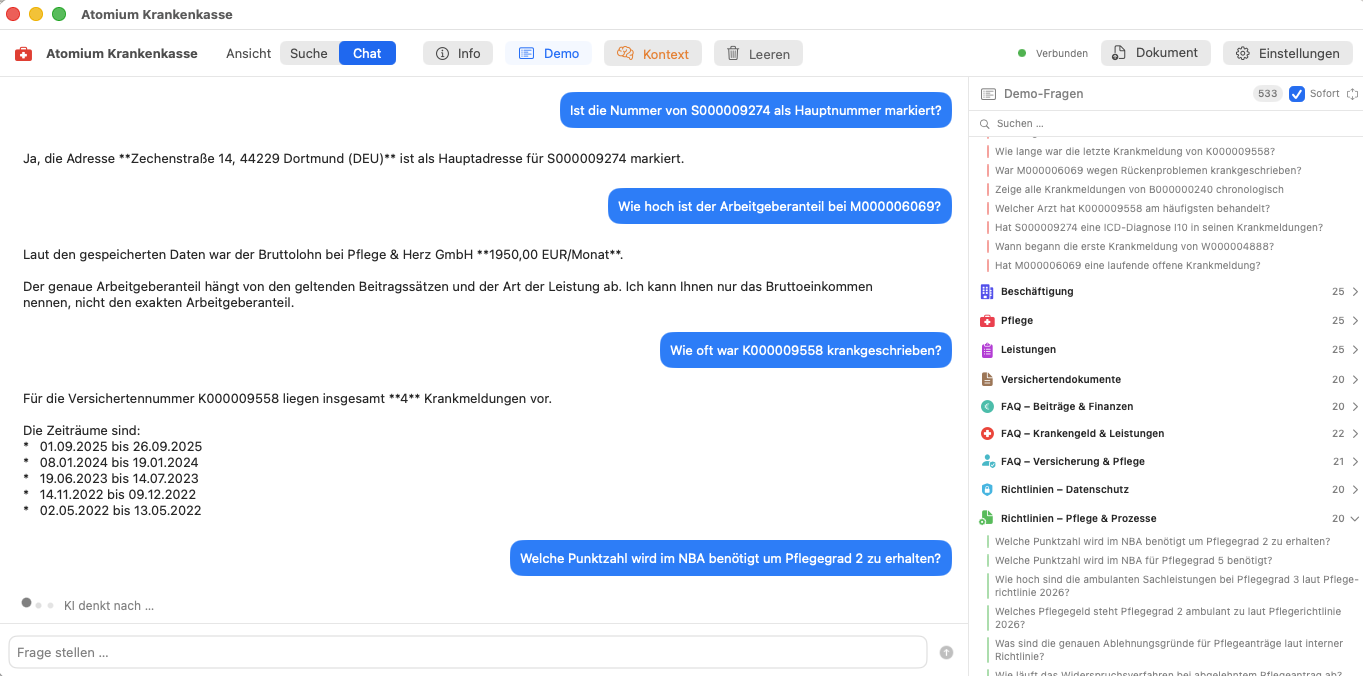Click the Kontext chat bubbles icon
Image resolution: width=1363 pixels, height=676 pixels.
pos(625,54)
